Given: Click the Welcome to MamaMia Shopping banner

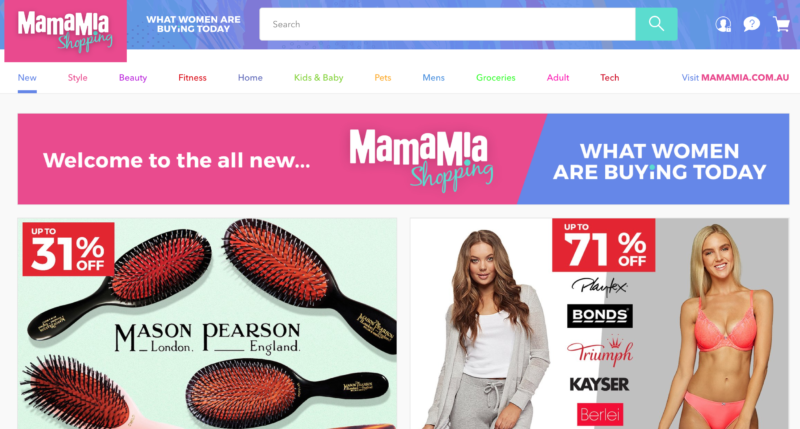Looking at the screenshot, I should tap(403, 159).
